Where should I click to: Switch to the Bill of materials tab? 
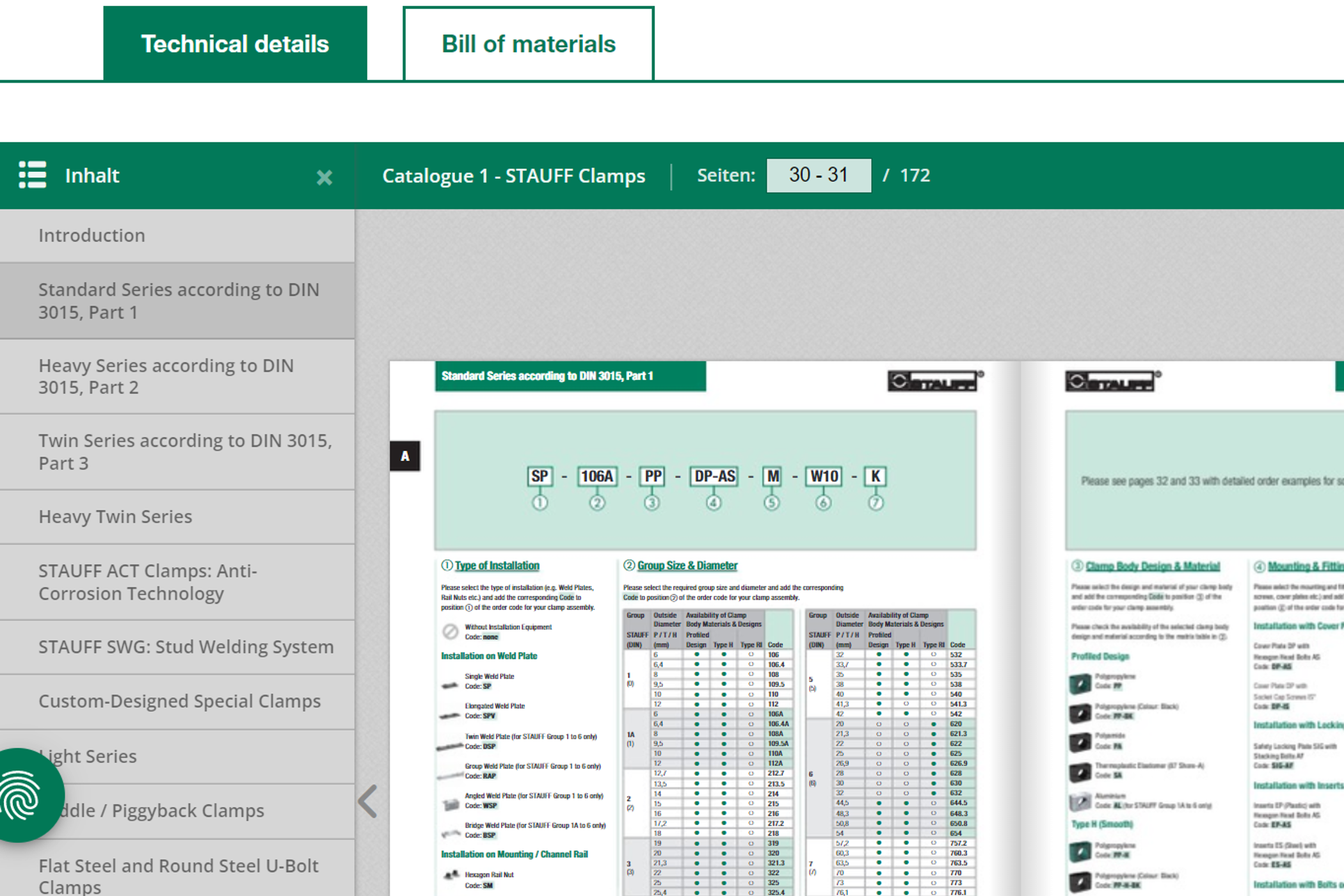[528, 43]
